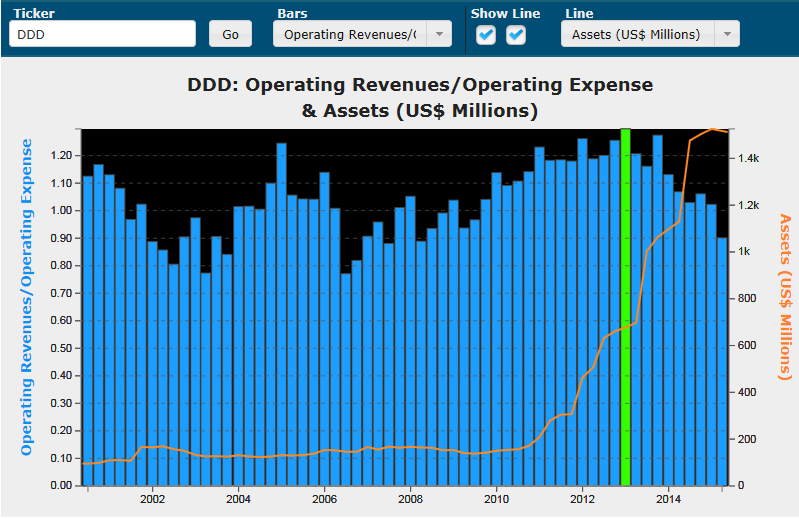Open the Line dropdown showing Assets (US$ Millions)

point(650,34)
